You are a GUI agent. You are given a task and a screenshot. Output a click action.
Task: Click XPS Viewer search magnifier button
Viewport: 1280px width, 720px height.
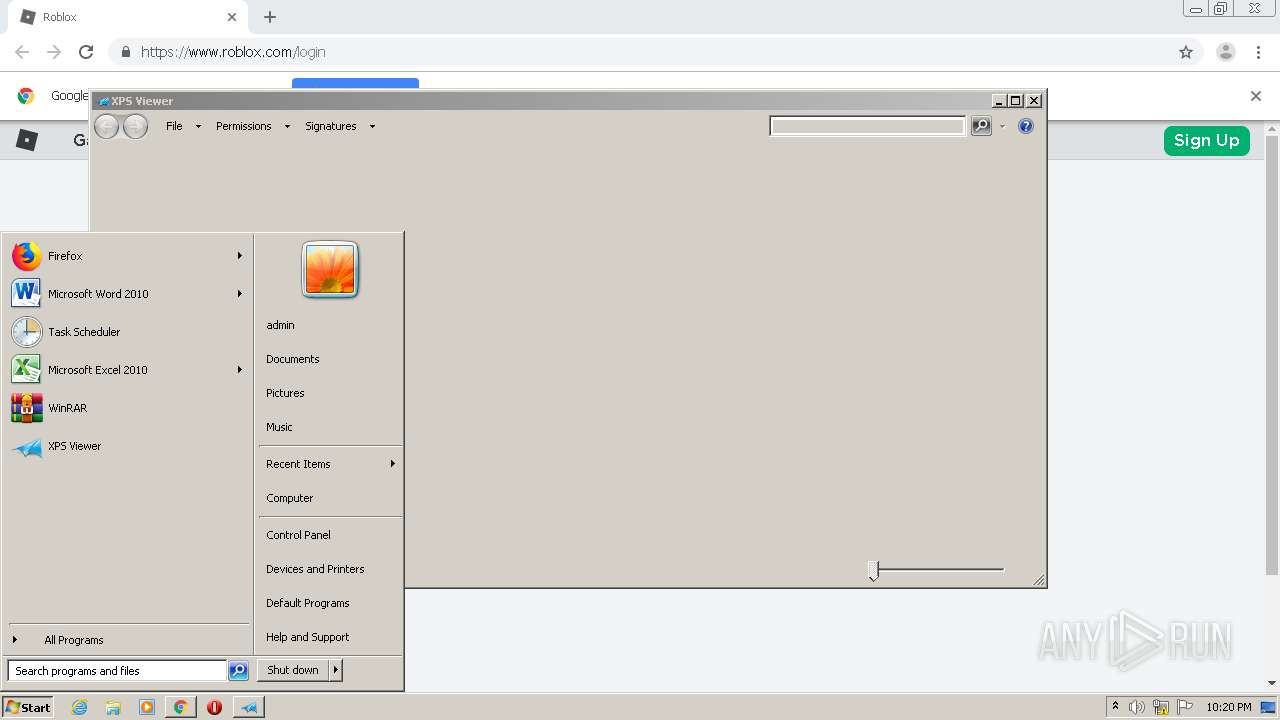coord(981,126)
